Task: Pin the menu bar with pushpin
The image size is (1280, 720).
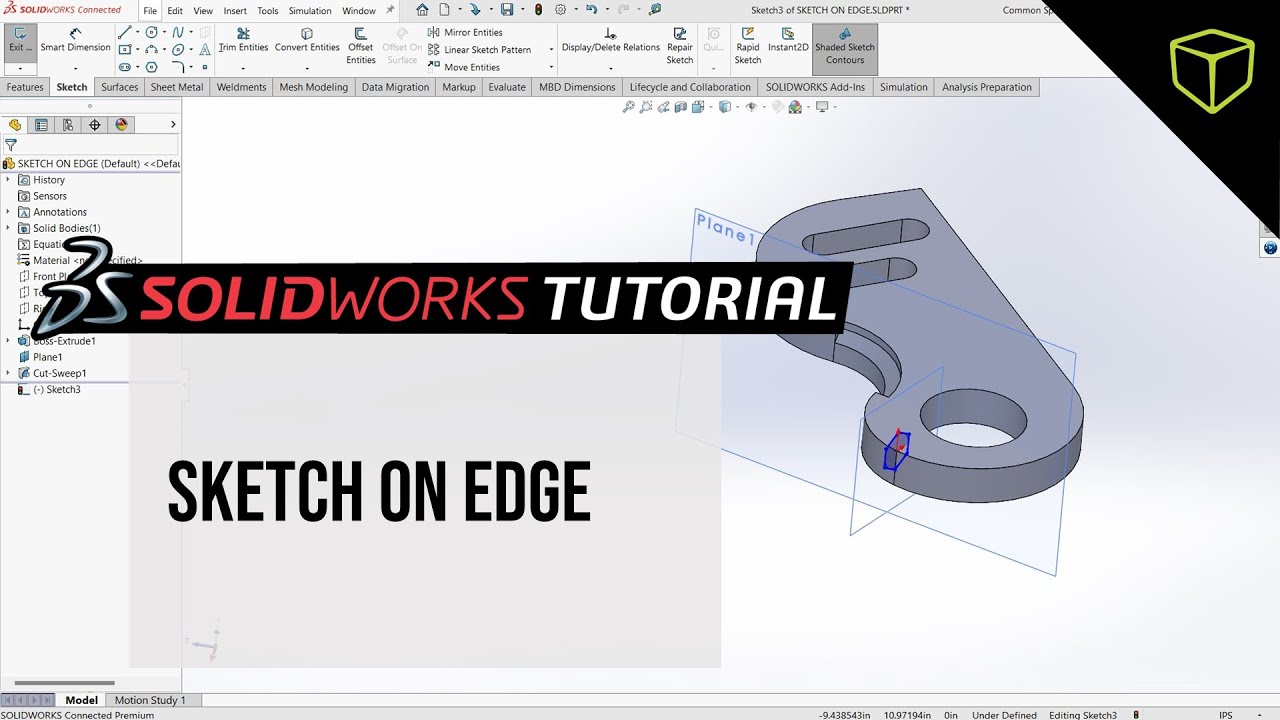Action: click(390, 10)
